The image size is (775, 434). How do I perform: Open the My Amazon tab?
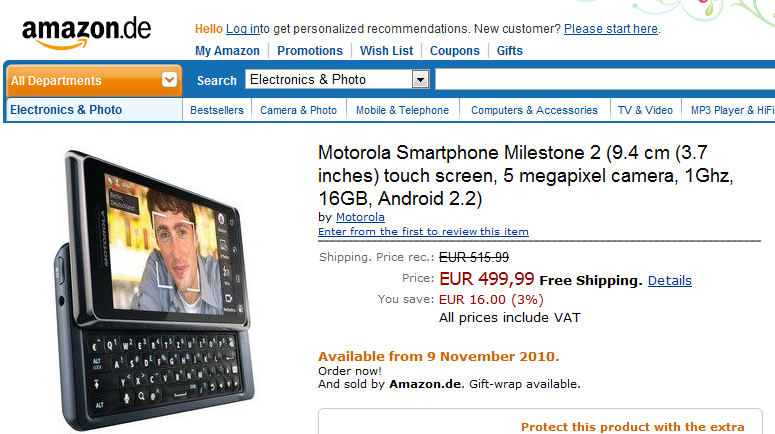[x=227, y=51]
